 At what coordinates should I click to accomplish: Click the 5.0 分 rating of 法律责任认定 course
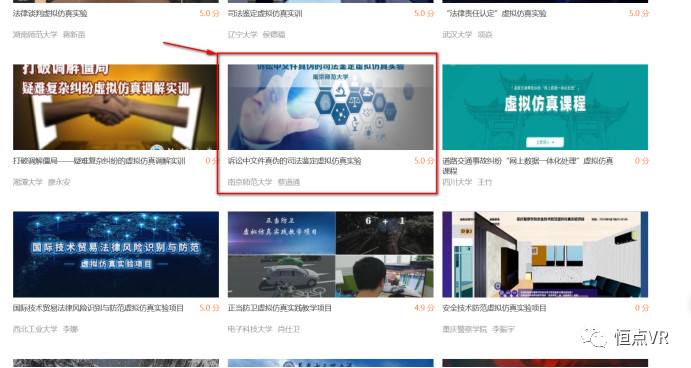point(639,14)
